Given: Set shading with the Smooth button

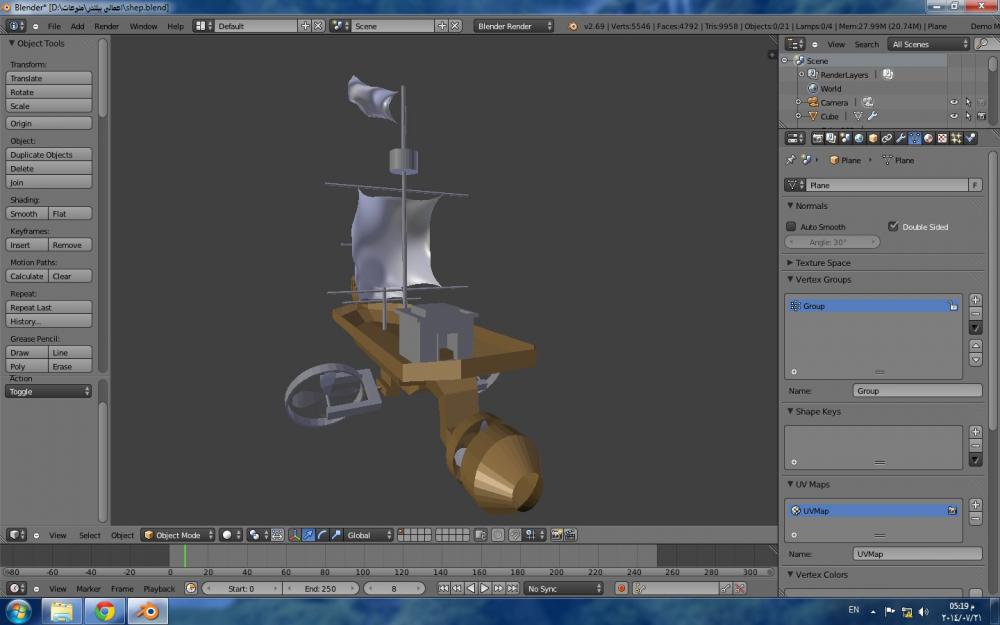Looking at the screenshot, I should coord(27,214).
